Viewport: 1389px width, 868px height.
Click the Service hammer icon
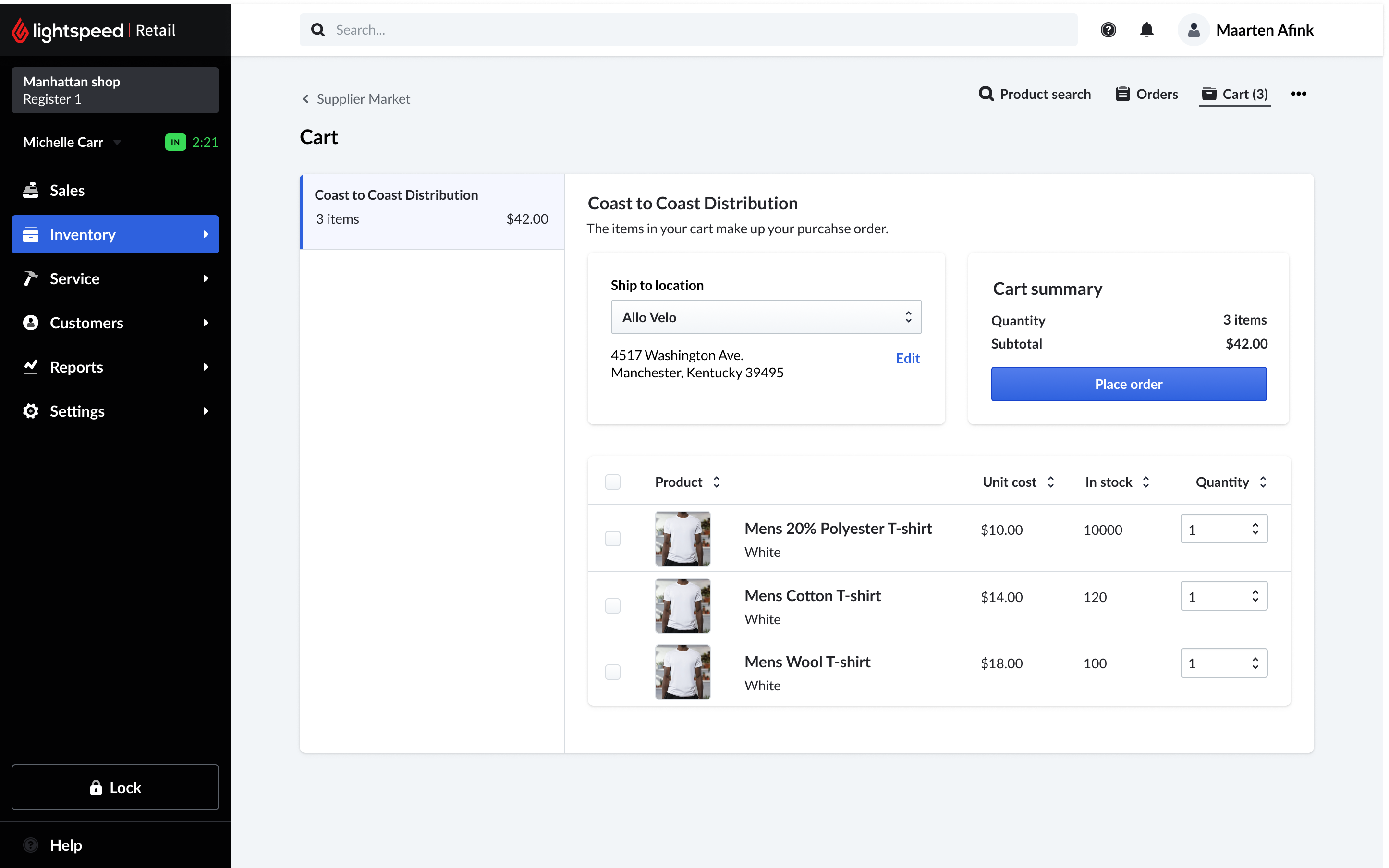pos(30,278)
